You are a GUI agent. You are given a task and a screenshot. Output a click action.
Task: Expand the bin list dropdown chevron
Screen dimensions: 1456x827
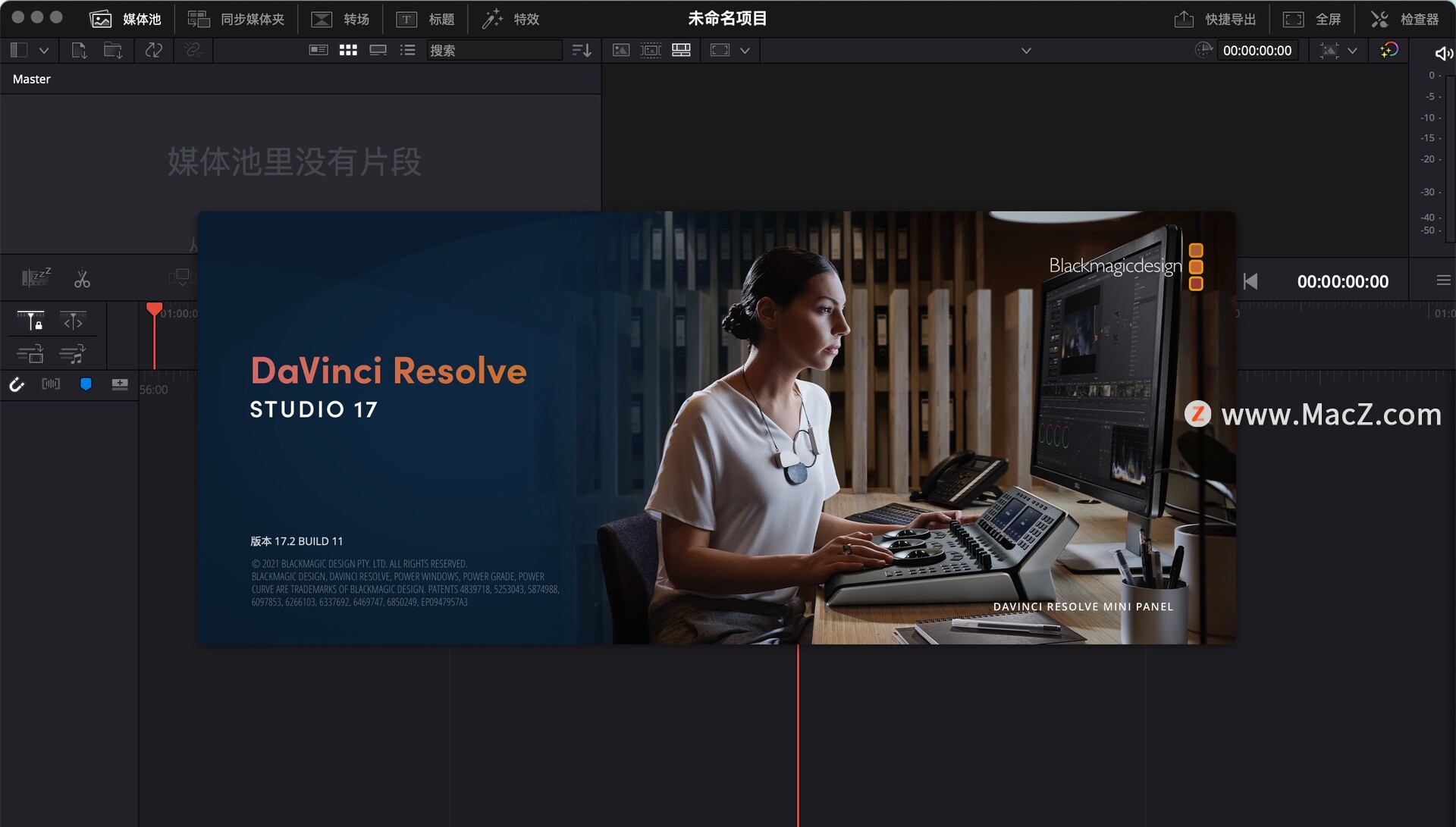coord(44,51)
